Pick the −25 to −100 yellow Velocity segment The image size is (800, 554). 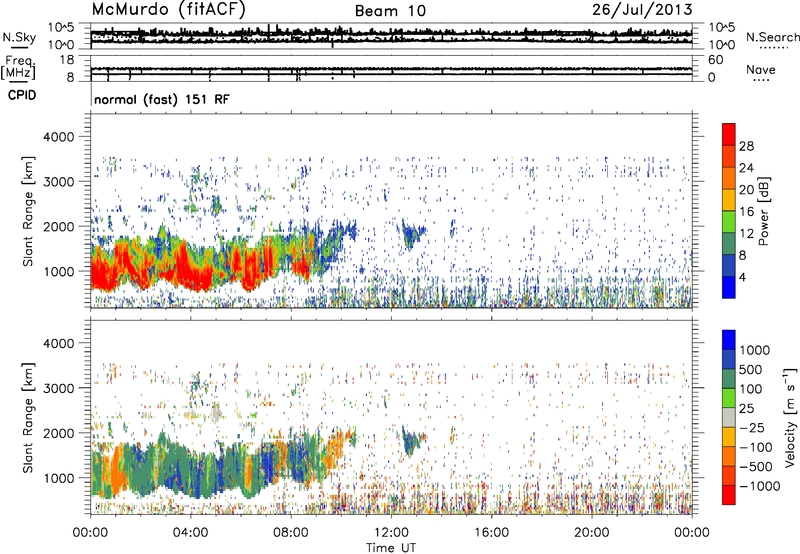729,437
